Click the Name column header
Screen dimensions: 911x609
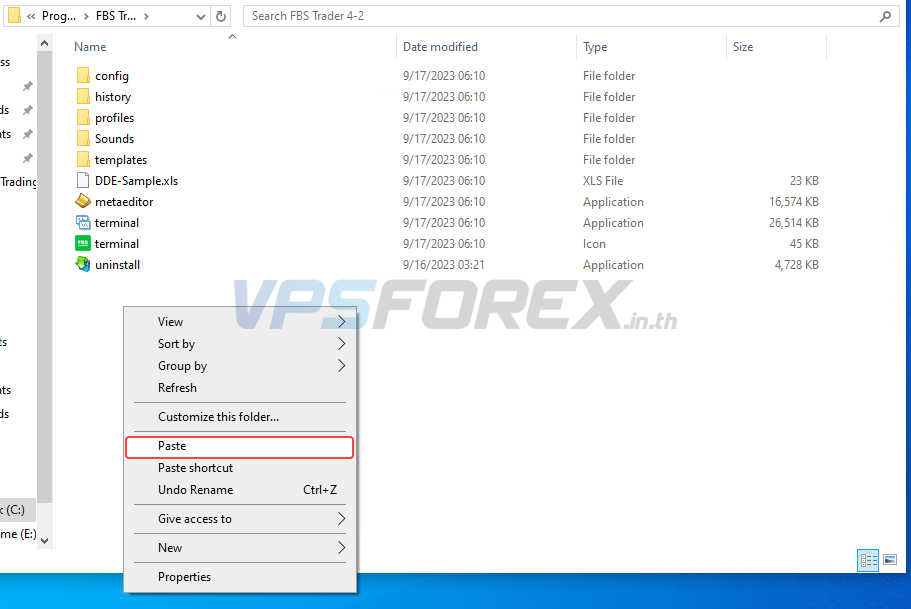point(91,47)
